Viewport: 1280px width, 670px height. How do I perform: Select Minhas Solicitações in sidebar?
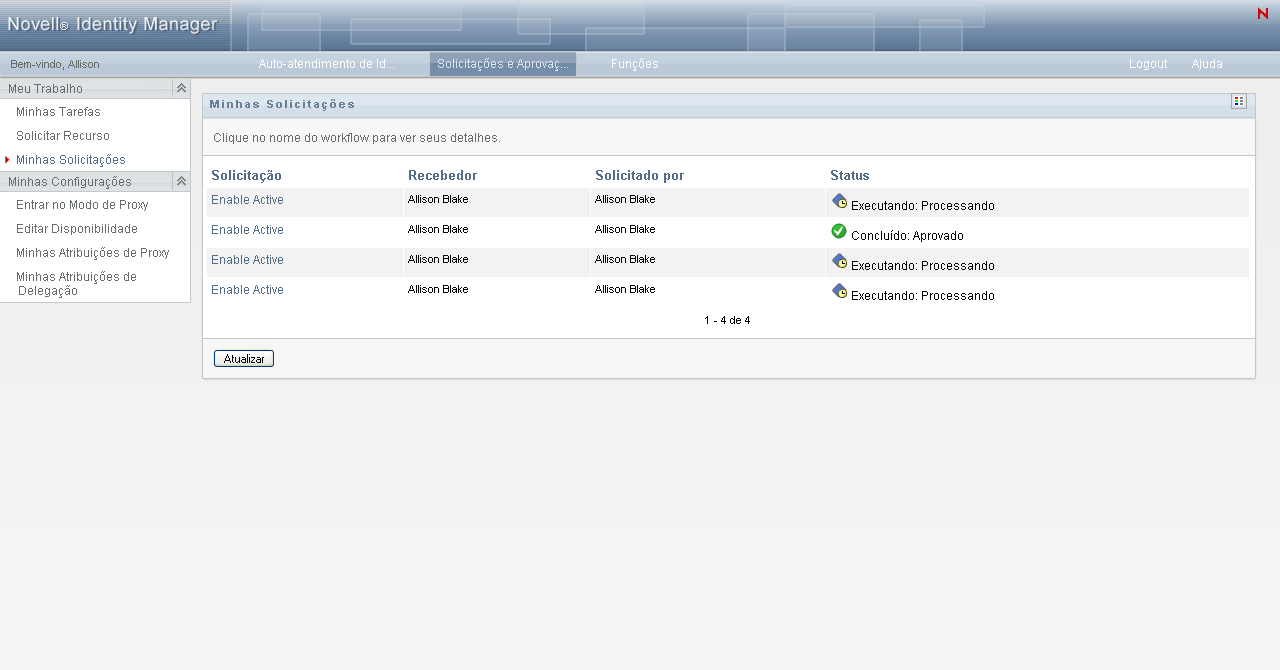click(x=71, y=160)
